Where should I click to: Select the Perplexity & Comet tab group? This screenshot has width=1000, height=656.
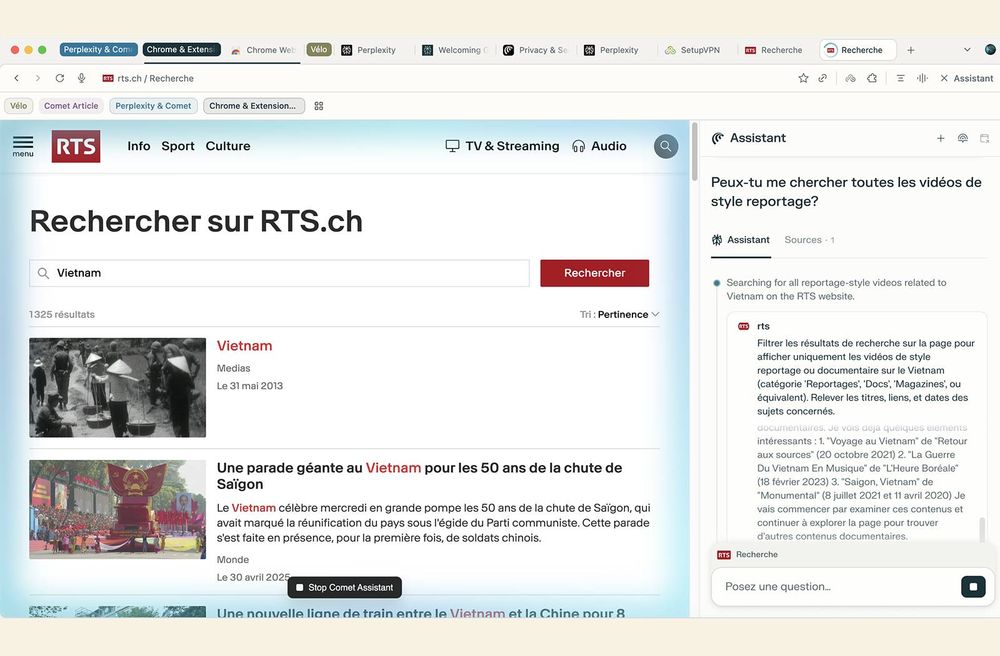(x=98, y=49)
